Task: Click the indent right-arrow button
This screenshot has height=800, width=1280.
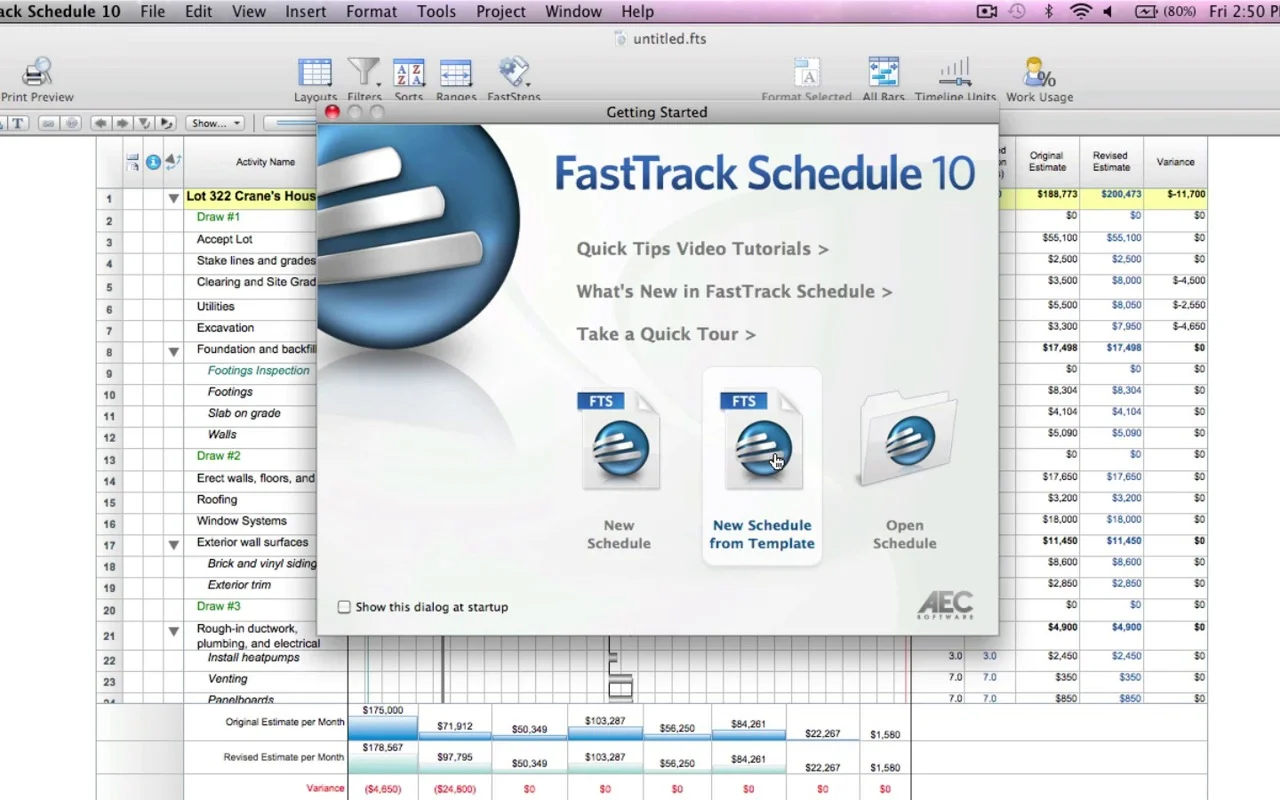Action: [x=122, y=123]
